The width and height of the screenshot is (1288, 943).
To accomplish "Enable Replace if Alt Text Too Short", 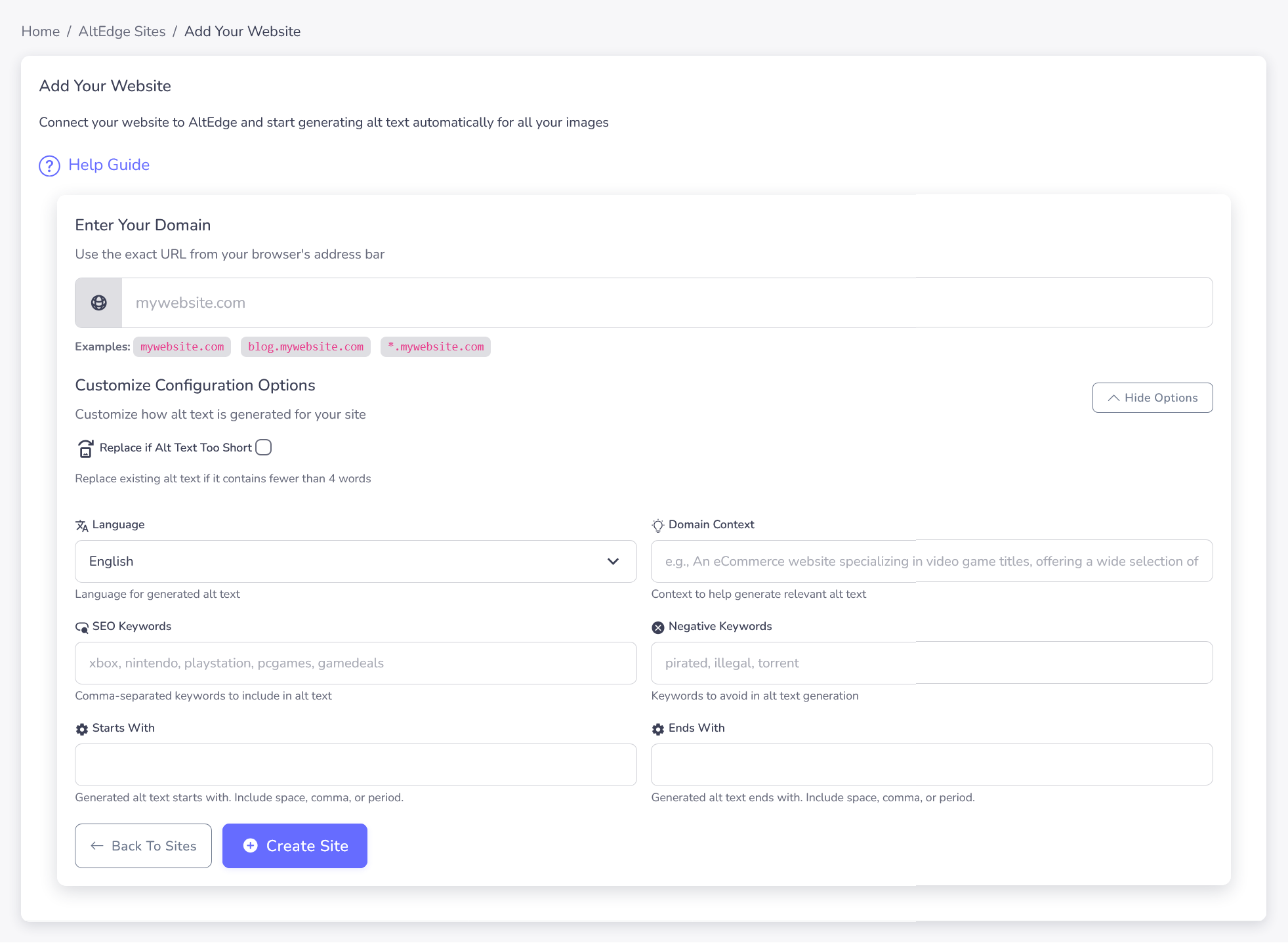I will pyautogui.click(x=263, y=447).
